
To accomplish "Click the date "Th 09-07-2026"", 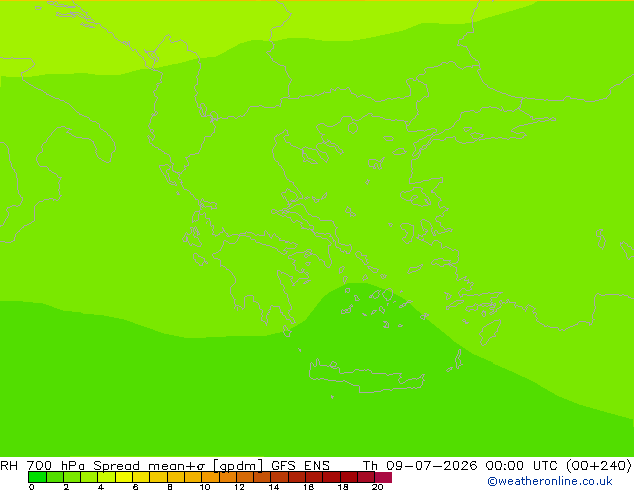I will point(420,465).
